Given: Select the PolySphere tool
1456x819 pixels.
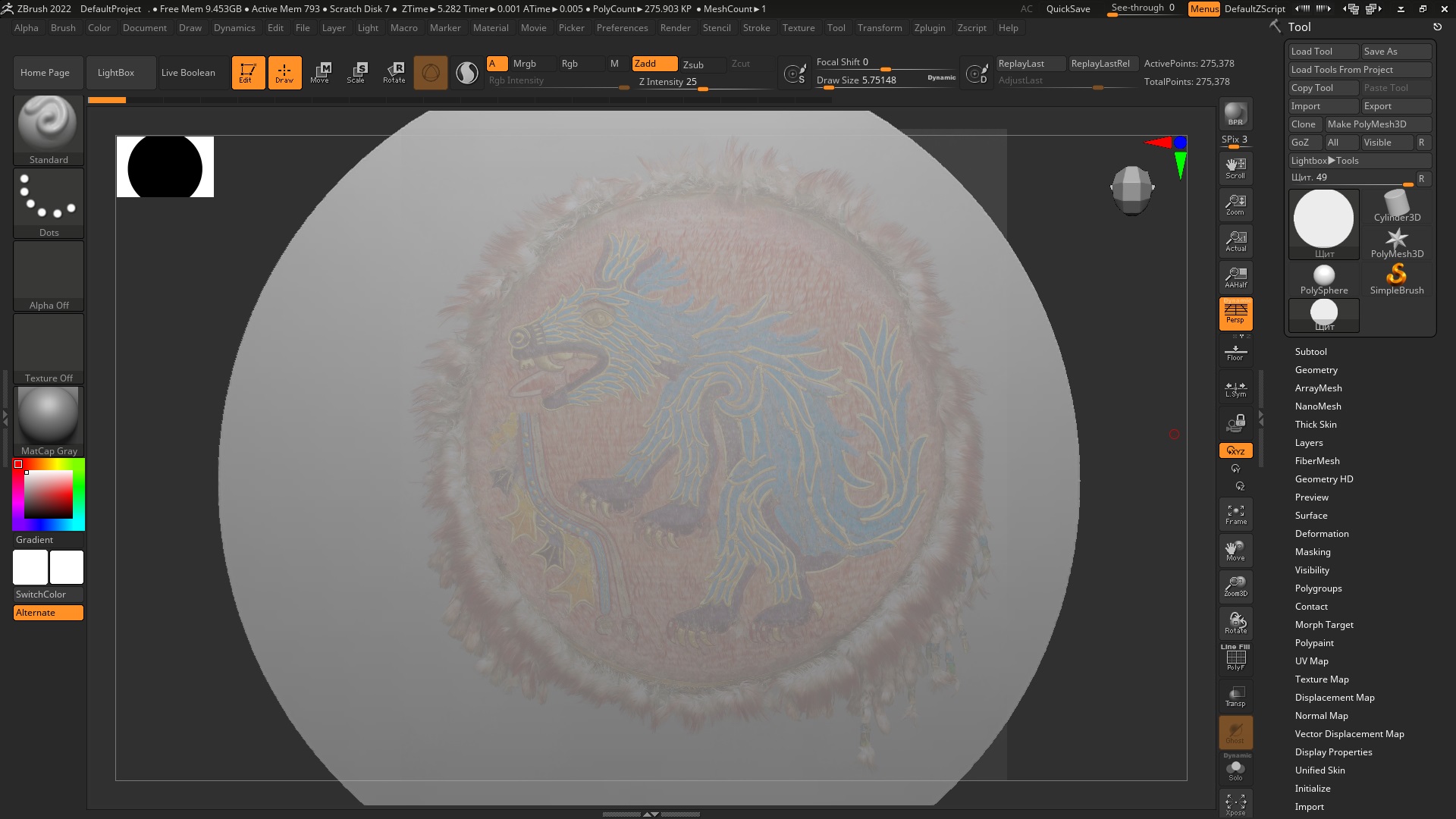Looking at the screenshot, I should (1324, 278).
